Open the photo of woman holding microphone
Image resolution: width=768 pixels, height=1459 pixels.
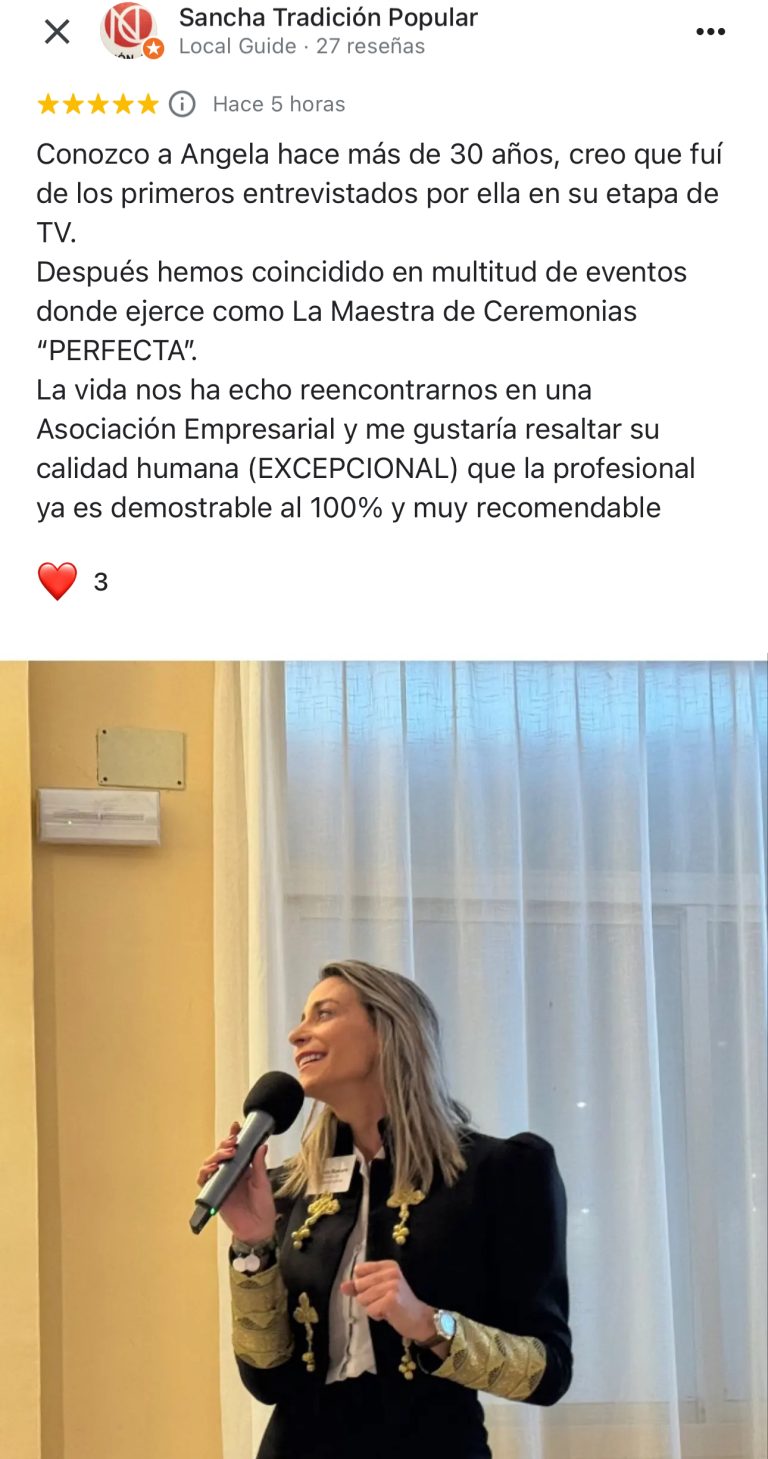pos(384,1059)
